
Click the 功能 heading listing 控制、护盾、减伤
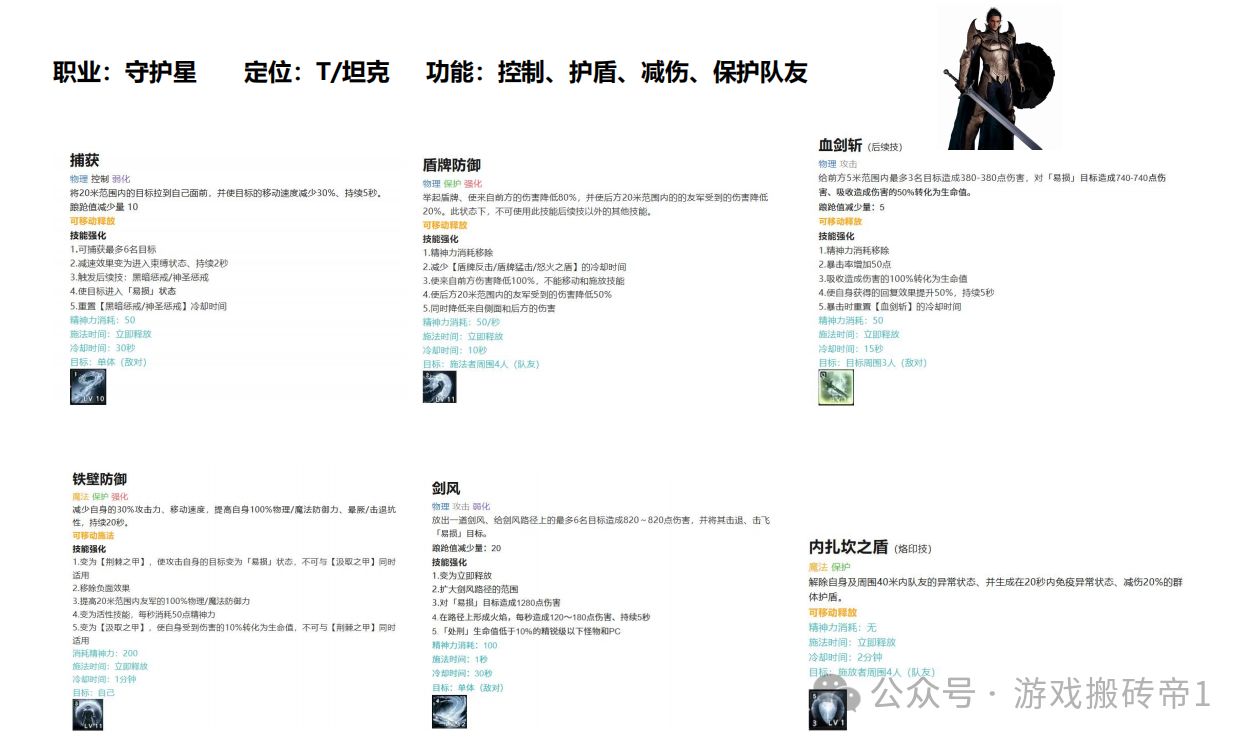(x=616, y=72)
